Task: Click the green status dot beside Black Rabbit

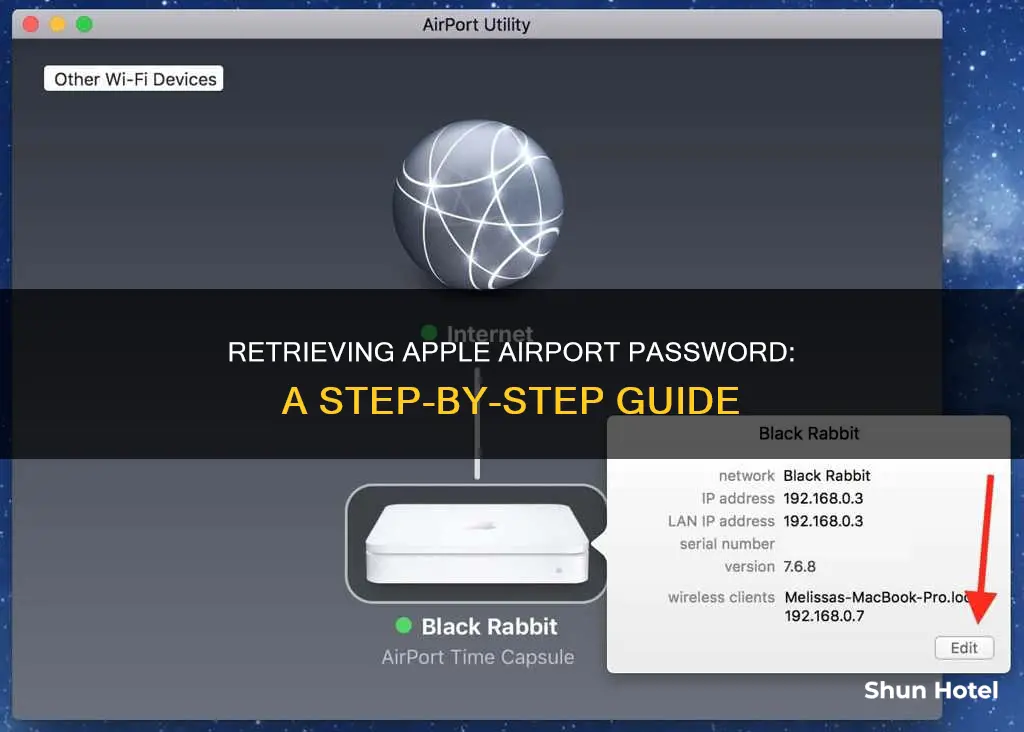Action: point(404,626)
